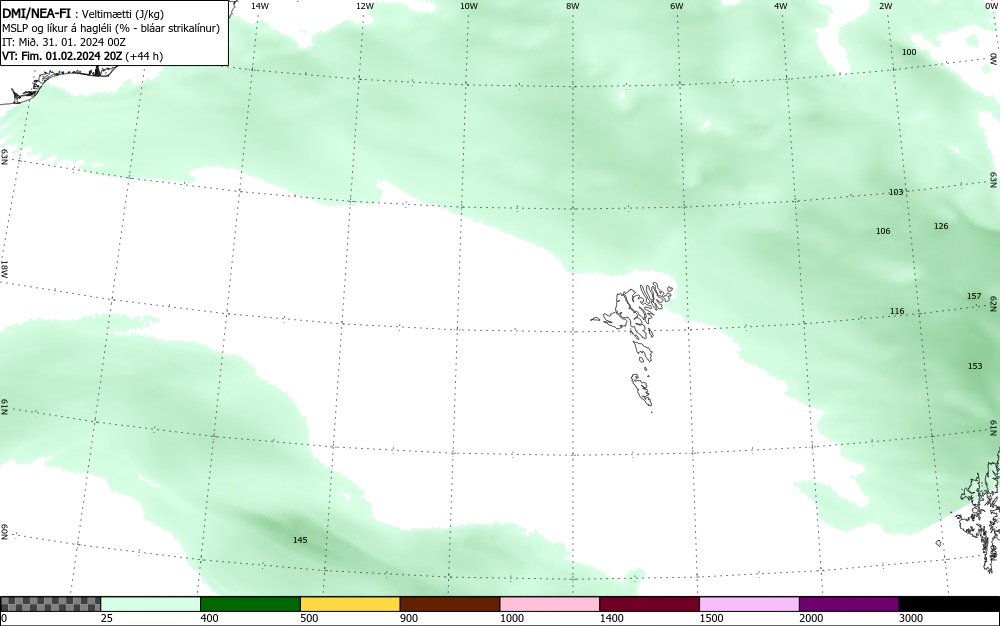Click the pink 1000-1400 legend swatch
This screenshot has width=1000, height=626.
[x=550, y=604]
